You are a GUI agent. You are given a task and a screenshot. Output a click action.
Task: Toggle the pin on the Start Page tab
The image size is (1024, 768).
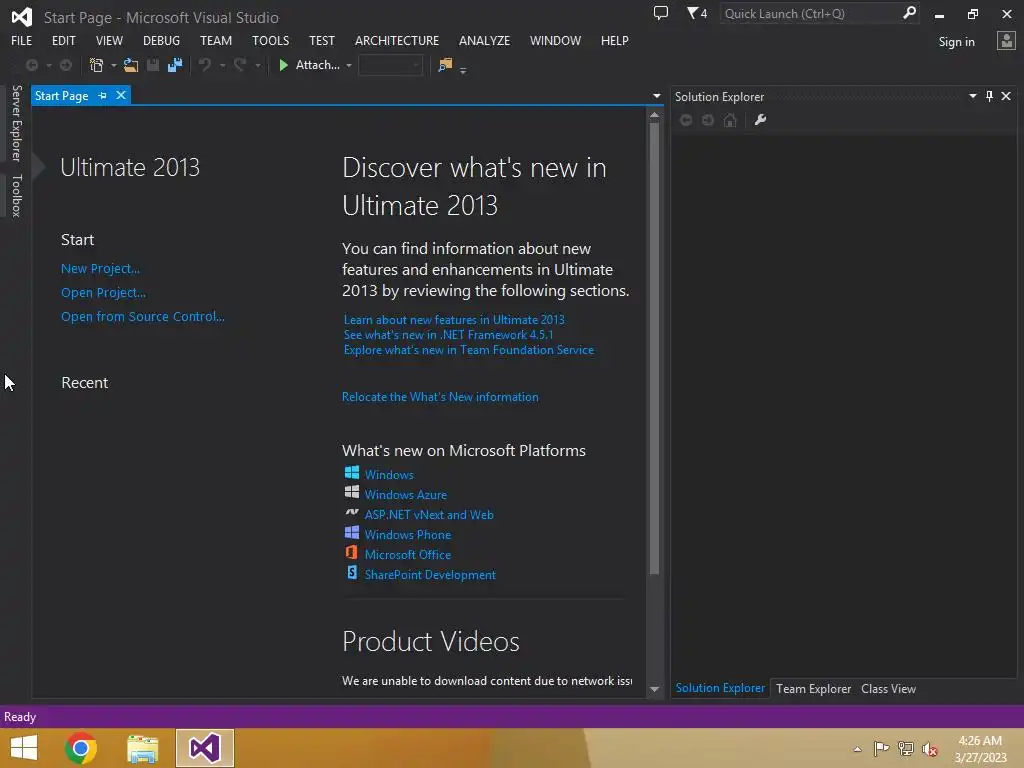coord(103,96)
